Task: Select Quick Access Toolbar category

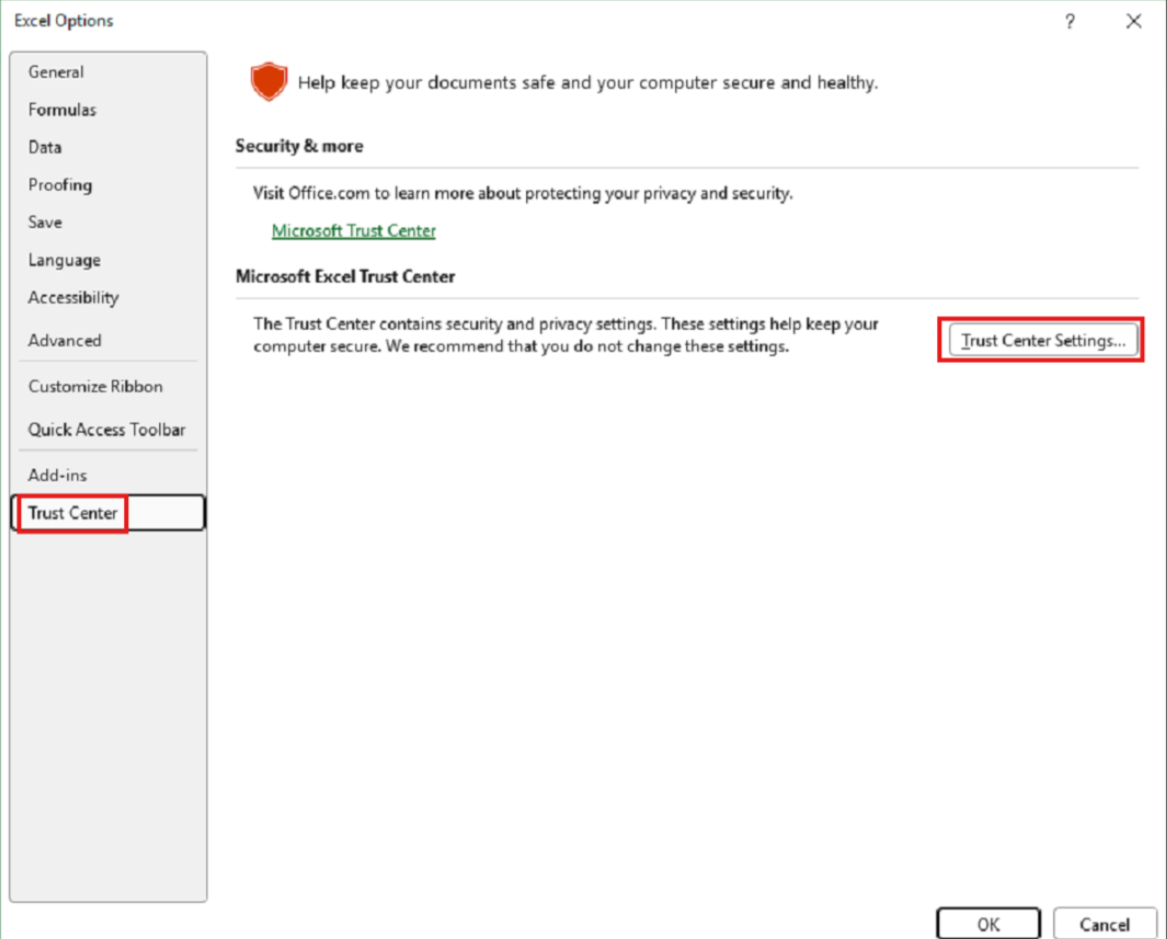Action: (x=108, y=429)
